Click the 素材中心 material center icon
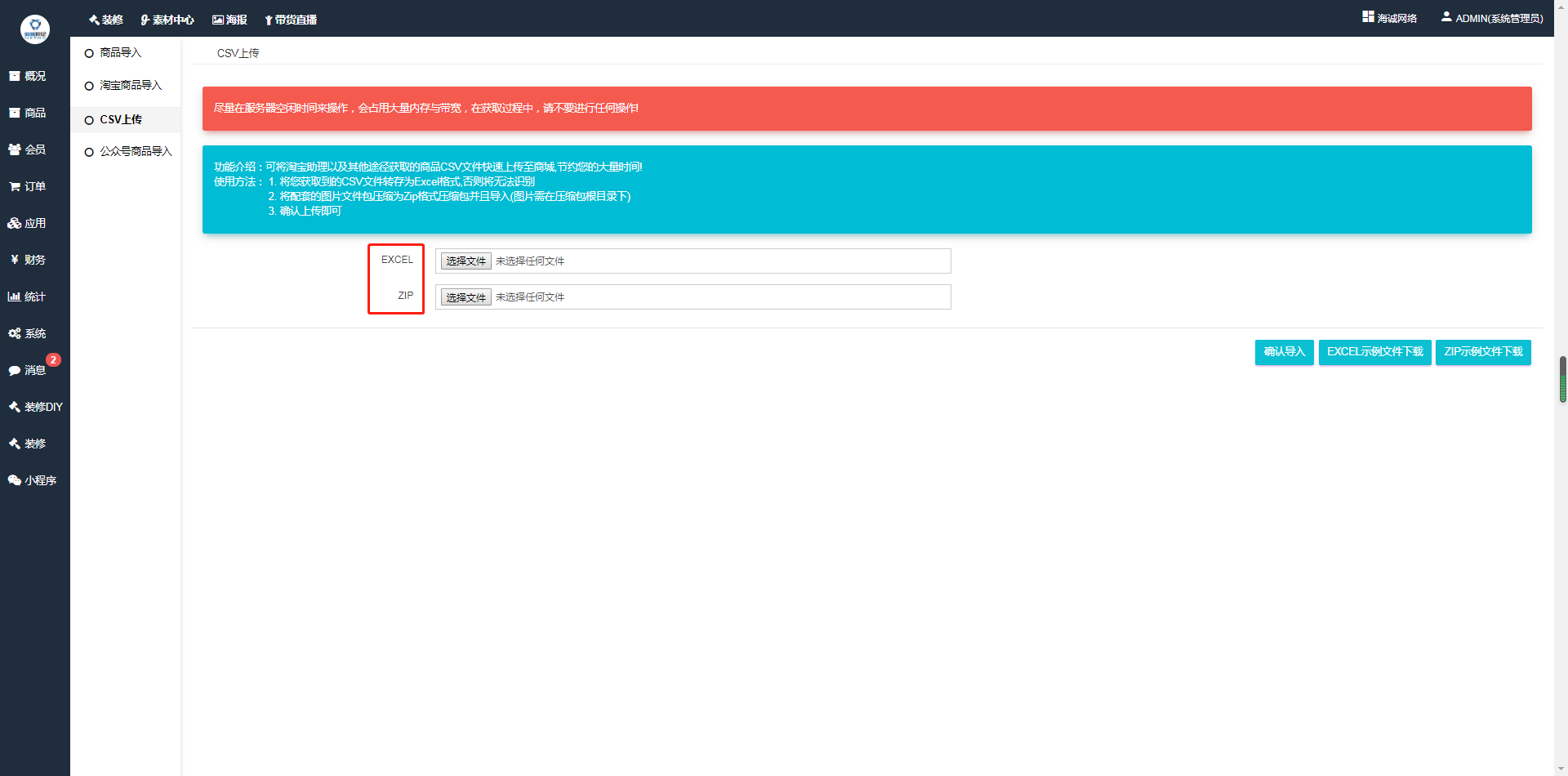 145,20
